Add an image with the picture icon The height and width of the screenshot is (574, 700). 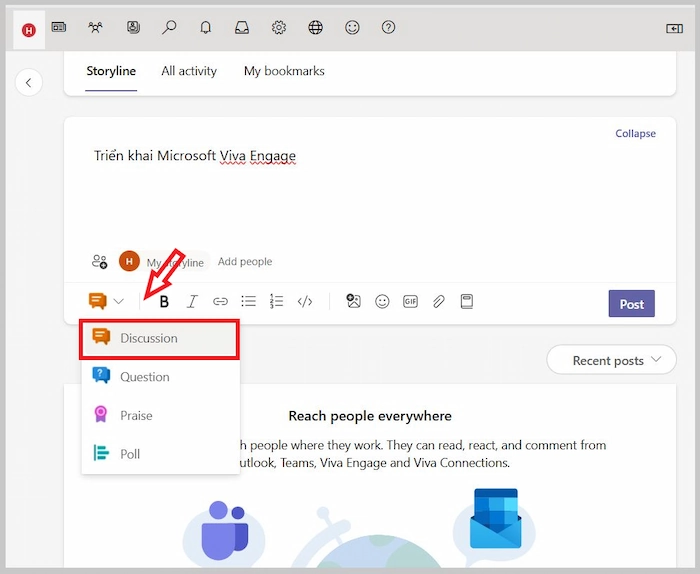[354, 301]
